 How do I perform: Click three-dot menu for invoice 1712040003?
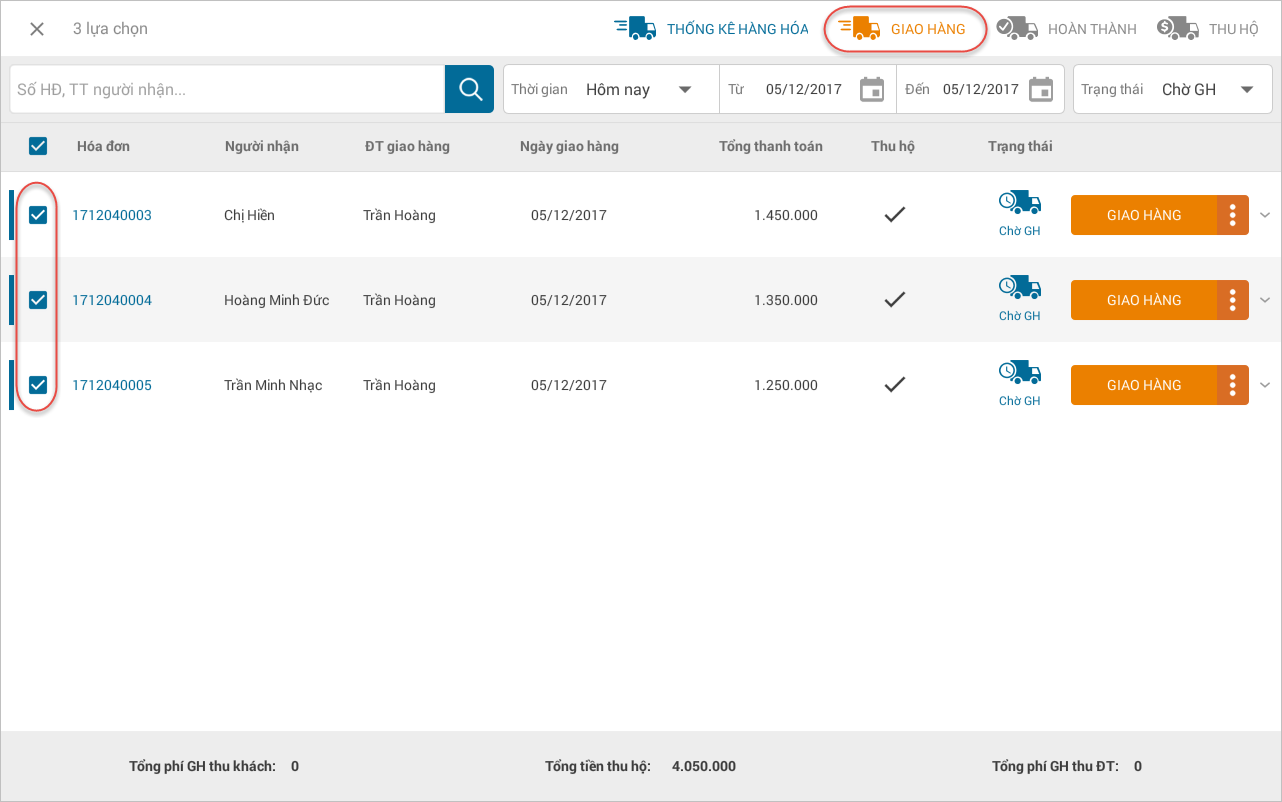pos(1233,215)
